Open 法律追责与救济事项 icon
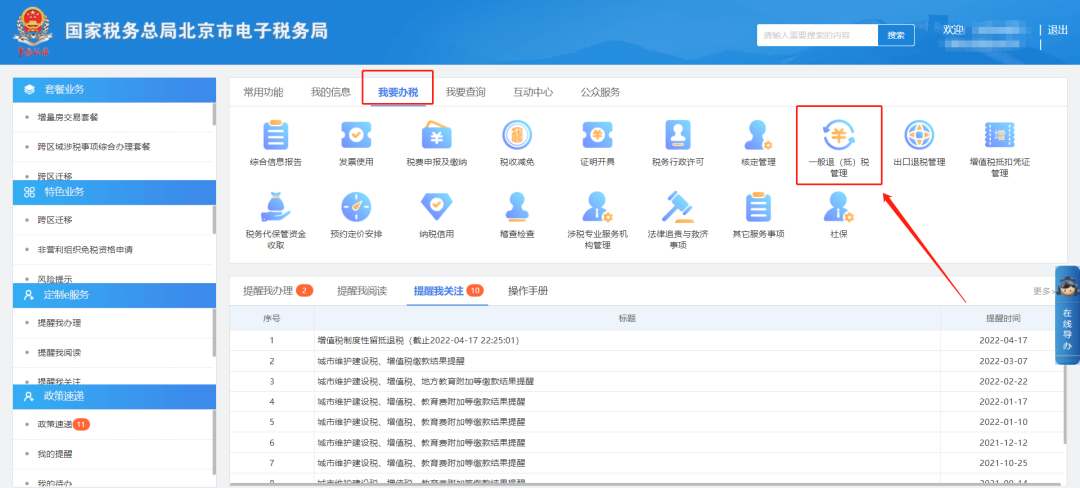This screenshot has width=1080, height=488. coord(677,206)
